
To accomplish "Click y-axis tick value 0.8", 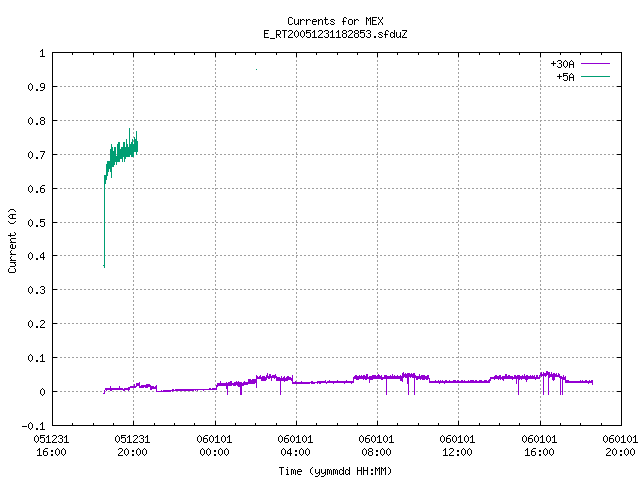I will pyautogui.click(x=36, y=121).
